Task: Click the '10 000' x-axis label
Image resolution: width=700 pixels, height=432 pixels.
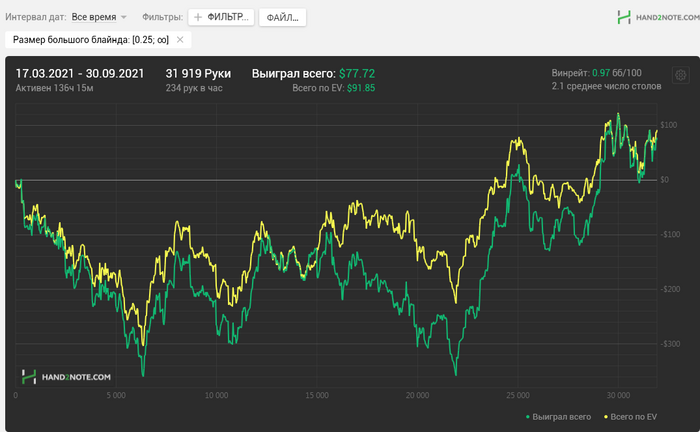Action: [217, 395]
